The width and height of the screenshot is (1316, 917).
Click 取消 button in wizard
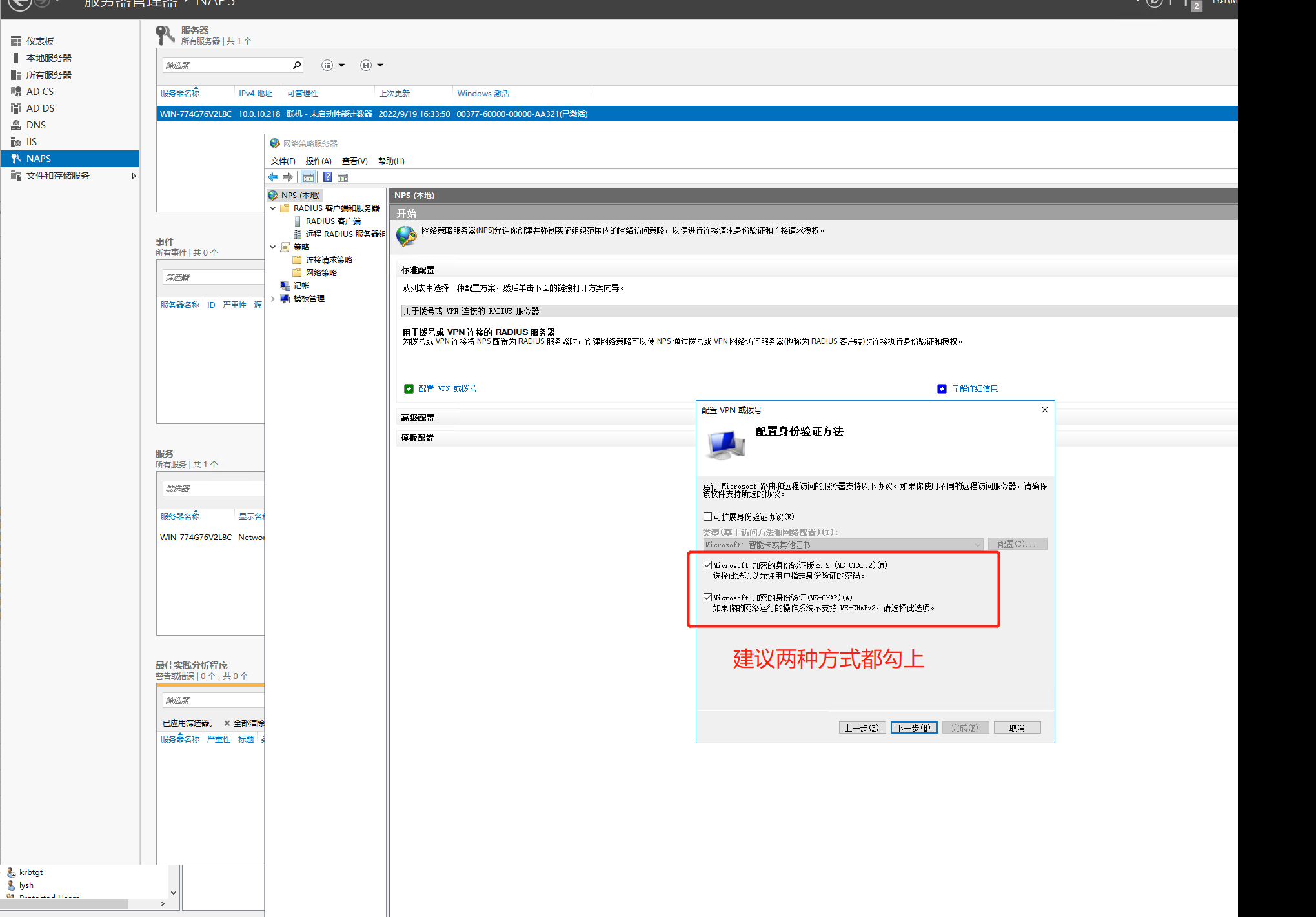1017,728
